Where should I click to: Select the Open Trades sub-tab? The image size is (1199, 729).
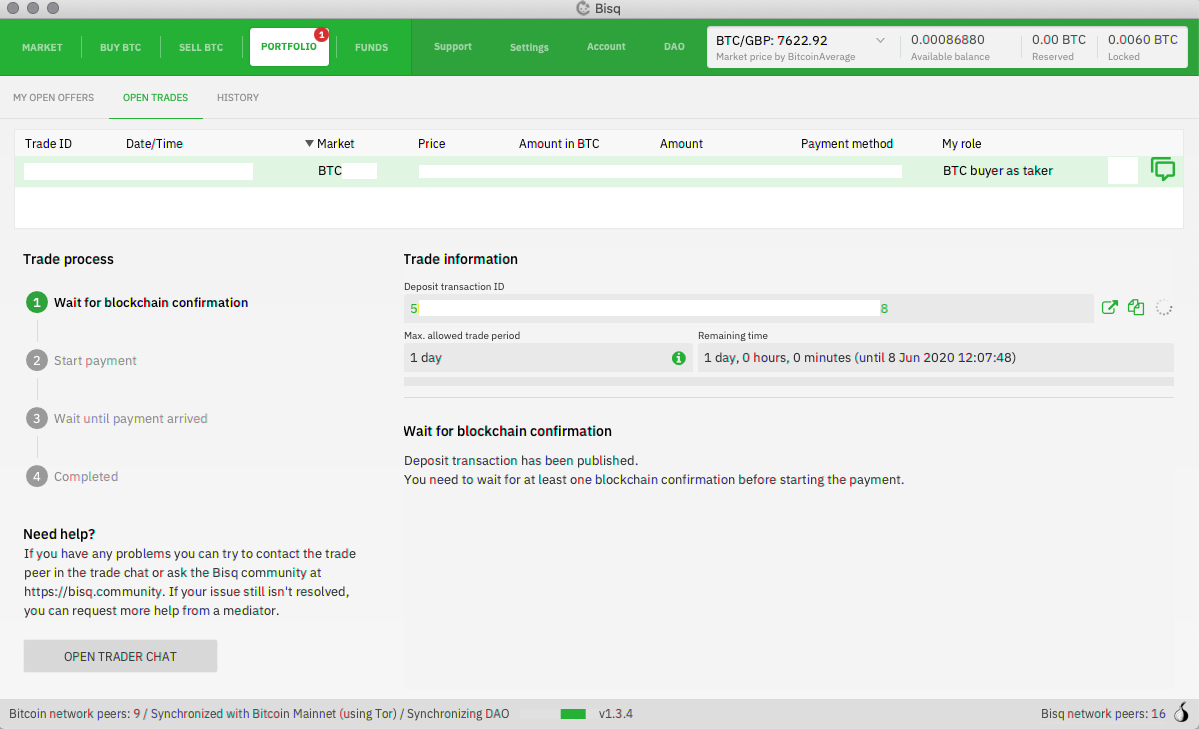click(155, 97)
